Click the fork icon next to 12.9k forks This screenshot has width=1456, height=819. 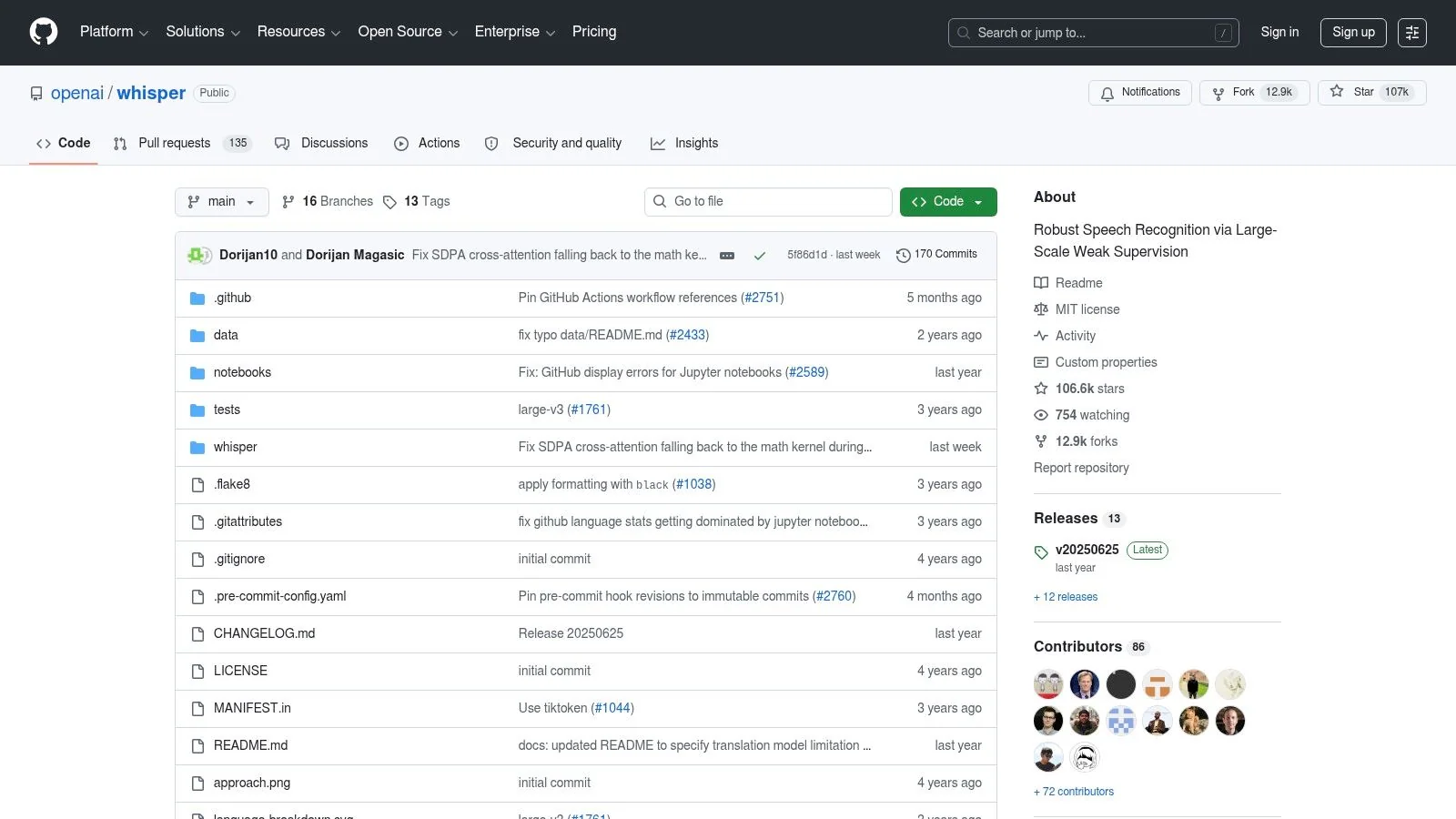coord(1041,441)
